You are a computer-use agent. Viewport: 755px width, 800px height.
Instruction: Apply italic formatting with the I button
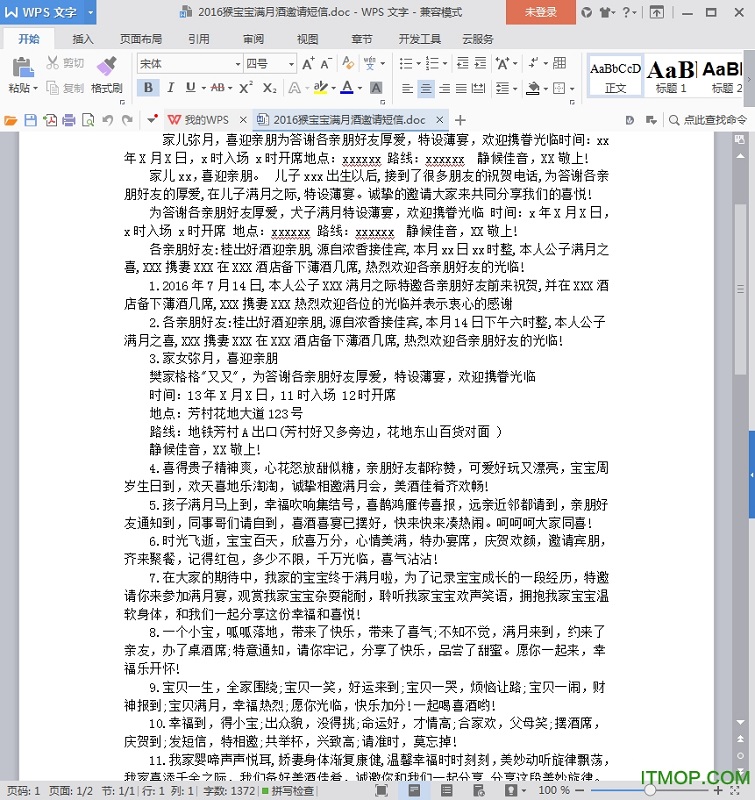[172, 88]
